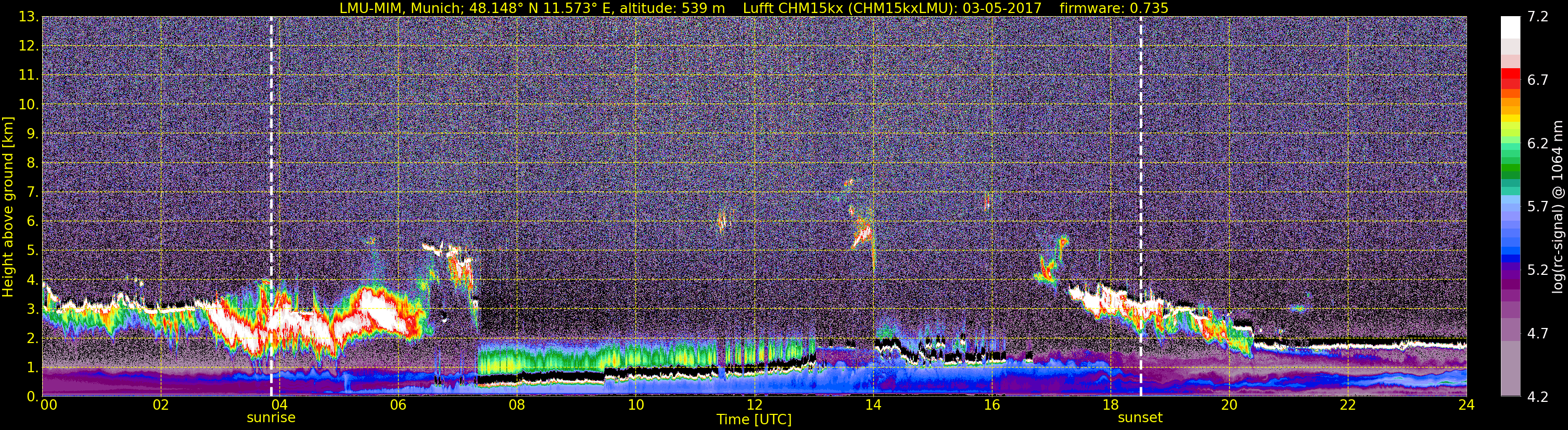Click the y-axis tick label "9."
Image resolution: width=1568 pixels, height=430 pixels.
[33, 133]
